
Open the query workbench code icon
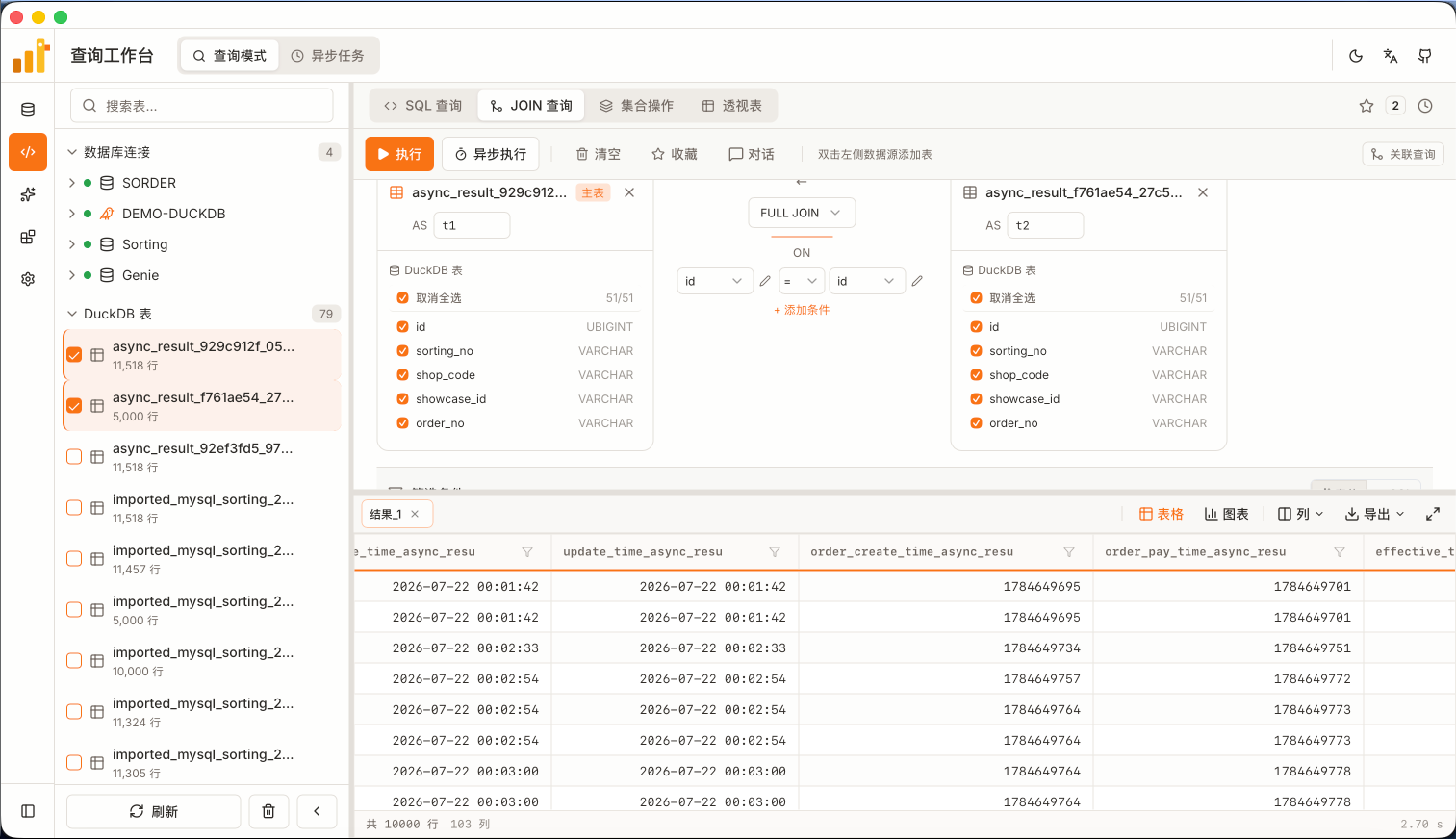(x=28, y=152)
